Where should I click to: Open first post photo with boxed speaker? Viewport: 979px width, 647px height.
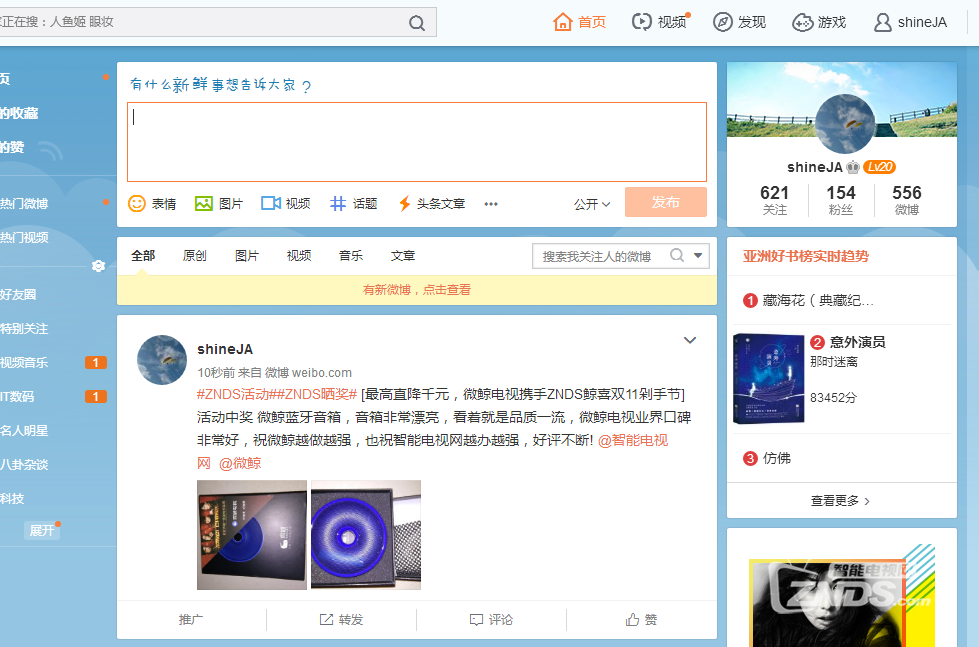pos(252,535)
